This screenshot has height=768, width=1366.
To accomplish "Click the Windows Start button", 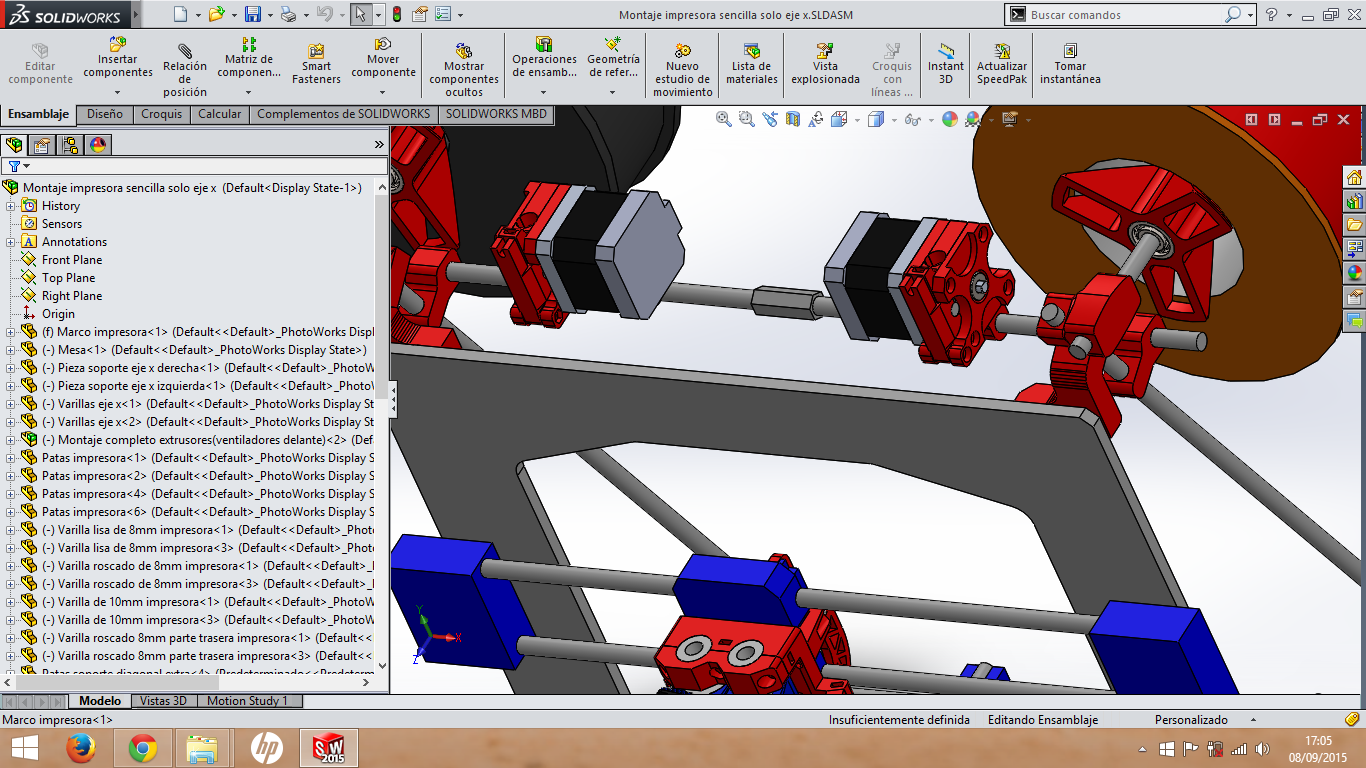I will (23, 748).
